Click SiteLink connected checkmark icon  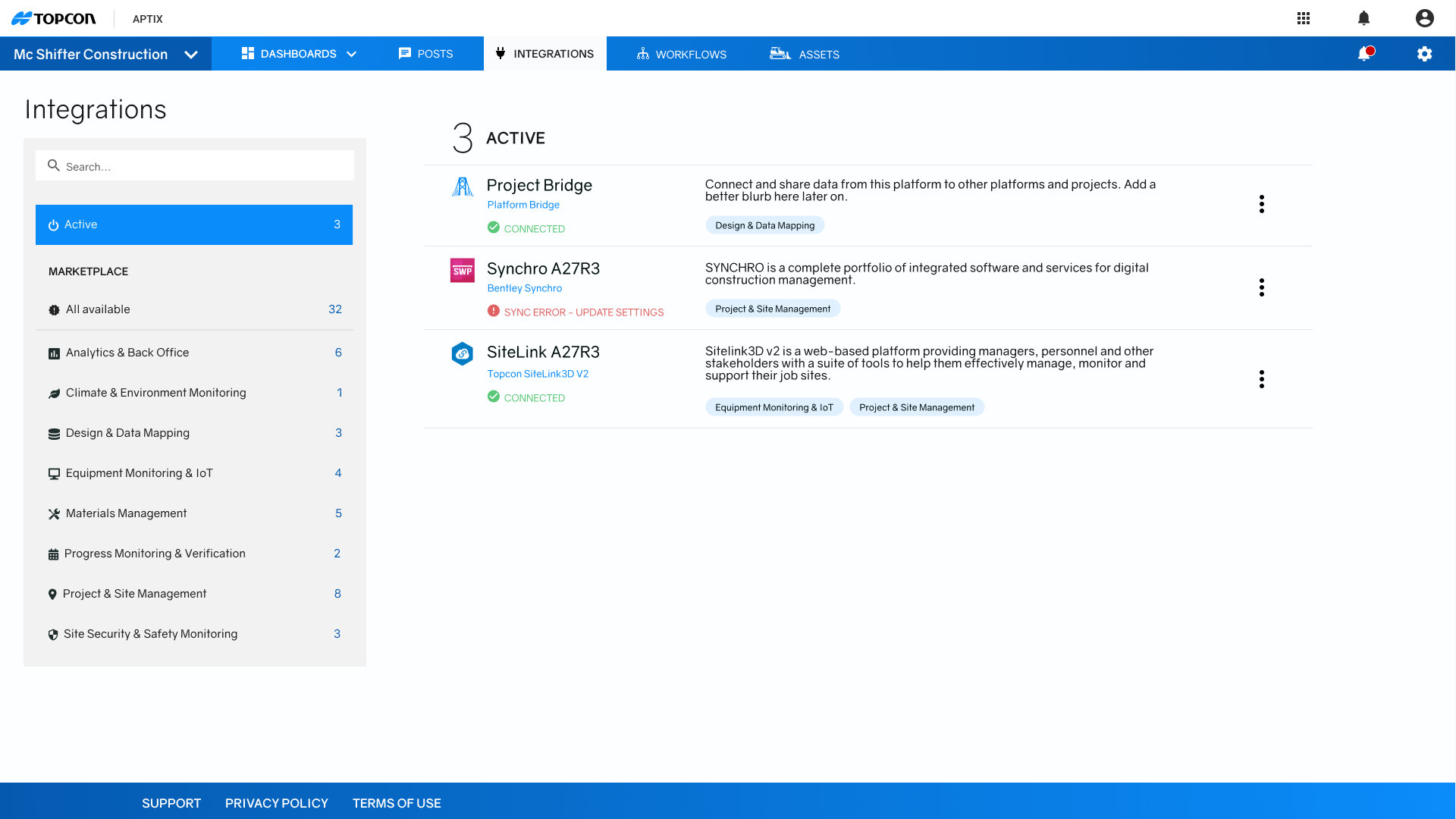[494, 397]
